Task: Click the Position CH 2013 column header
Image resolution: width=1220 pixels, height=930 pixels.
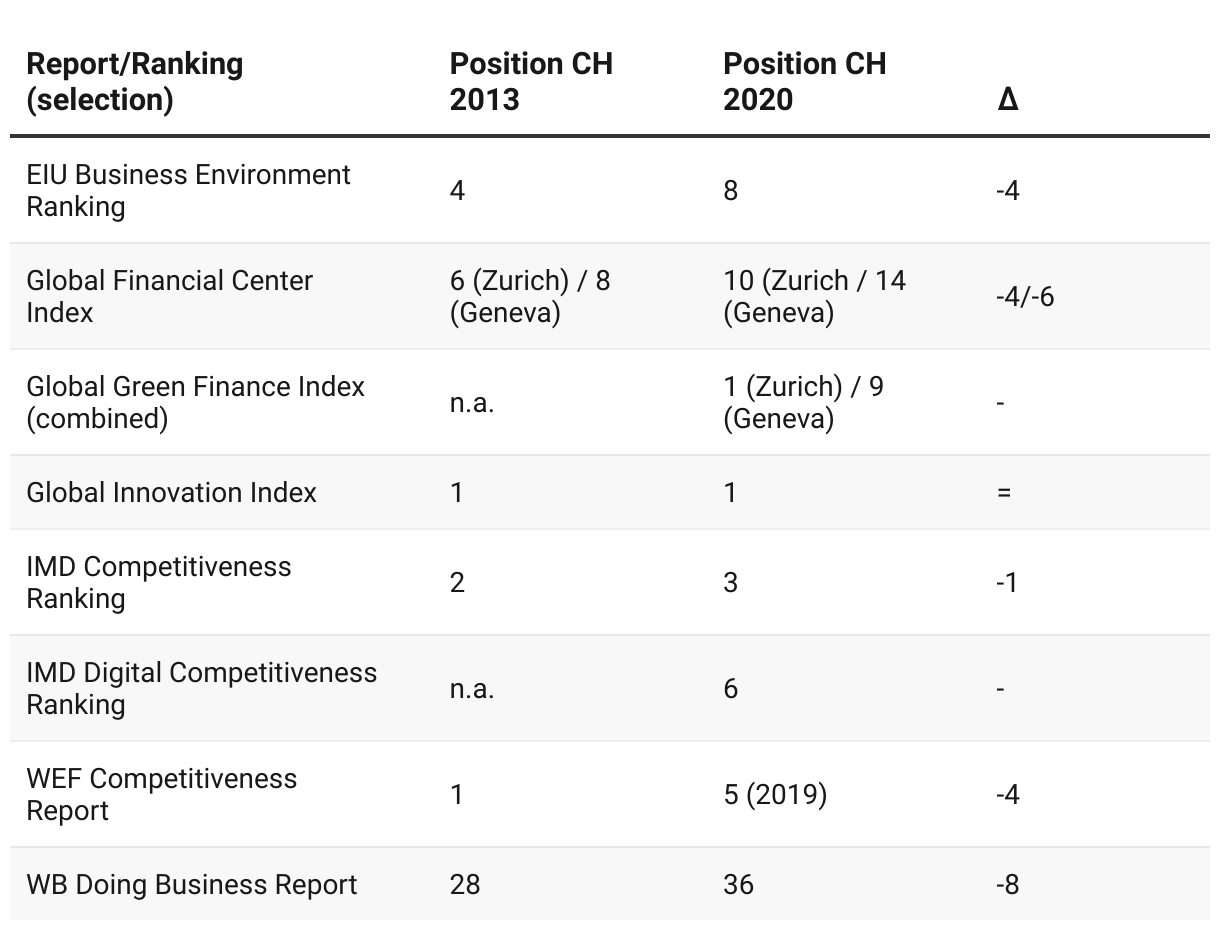Action: coord(531,81)
